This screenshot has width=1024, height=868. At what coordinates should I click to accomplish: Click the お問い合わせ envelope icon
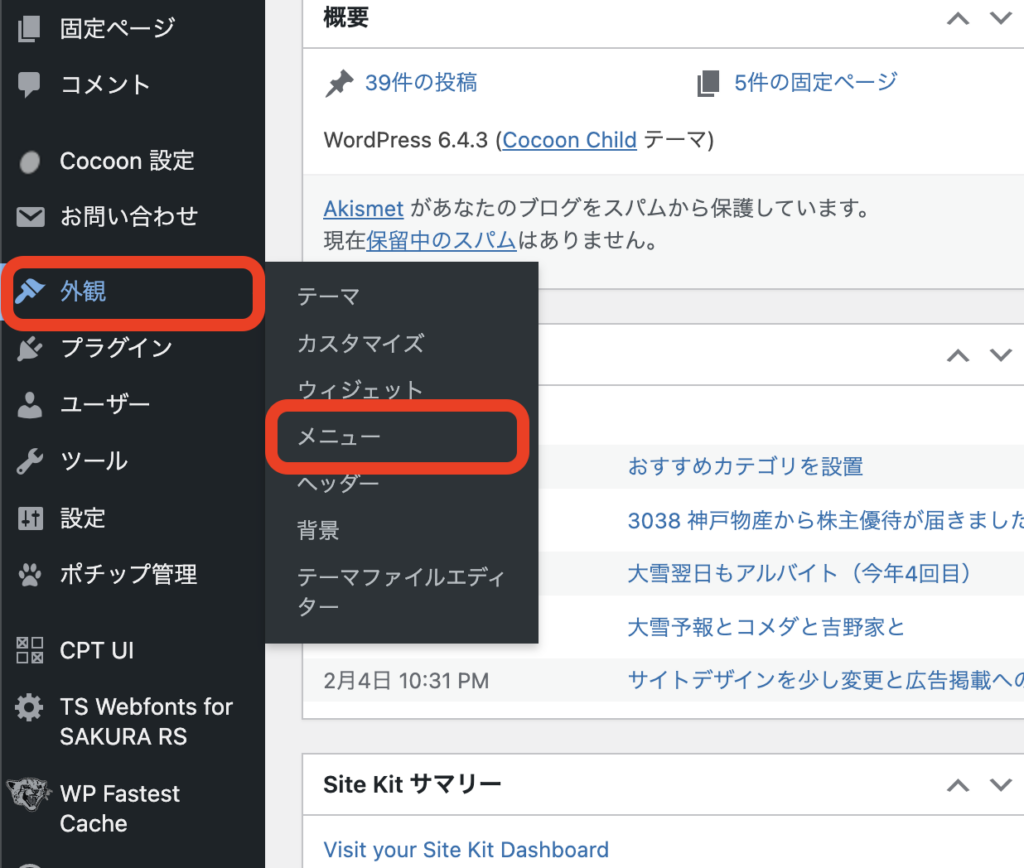click(x=30, y=217)
